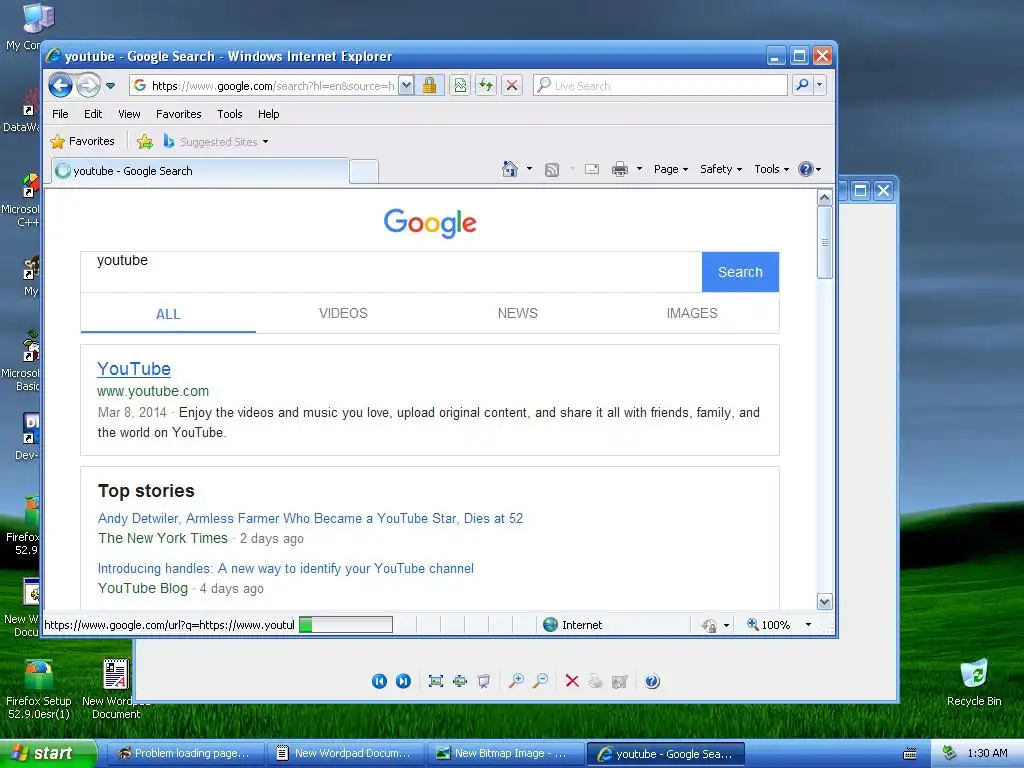Click the address bar URL field
Image resolution: width=1024 pixels, height=768 pixels.
264,86
